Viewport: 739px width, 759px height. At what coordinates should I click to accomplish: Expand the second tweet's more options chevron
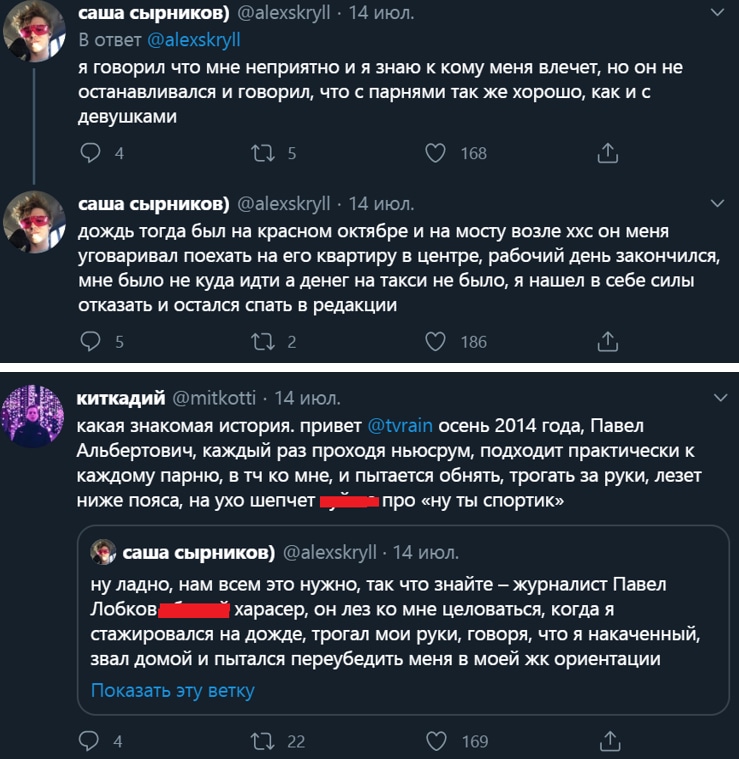[x=715, y=204]
